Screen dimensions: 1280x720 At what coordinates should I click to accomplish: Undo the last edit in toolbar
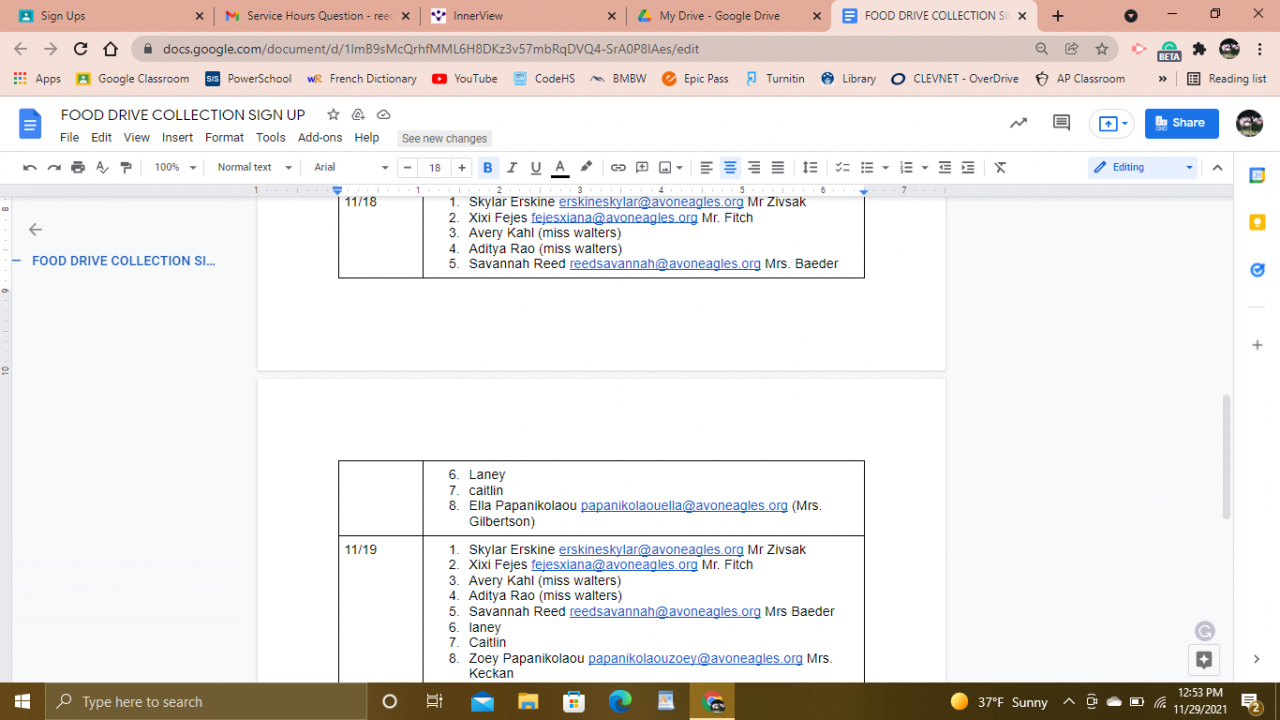(30, 168)
